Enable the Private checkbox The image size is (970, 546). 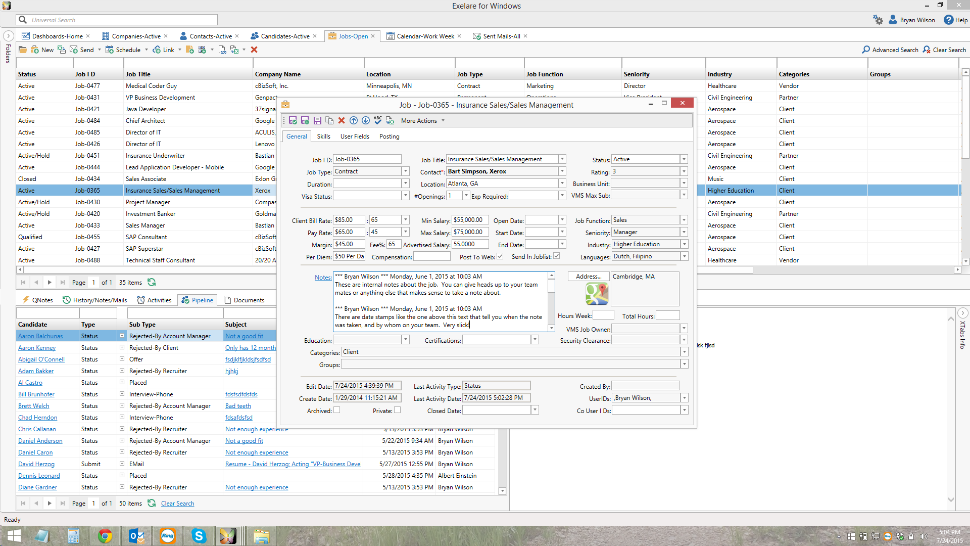[x=397, y=410]
